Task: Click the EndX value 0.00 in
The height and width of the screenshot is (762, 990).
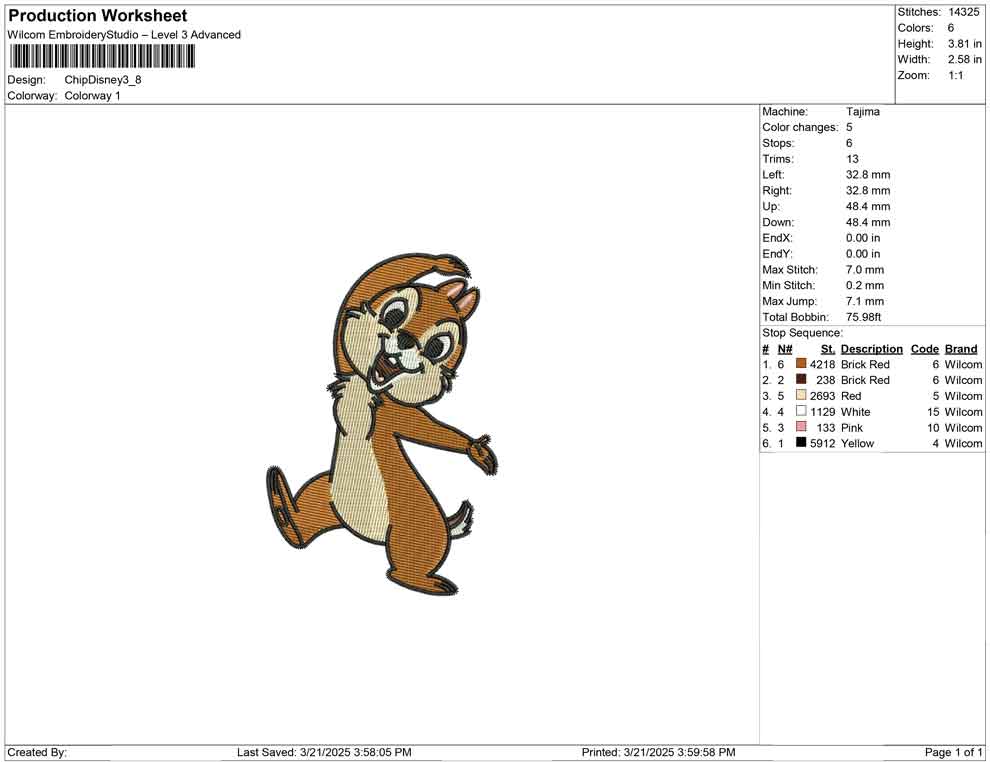Action: point(863,237)
